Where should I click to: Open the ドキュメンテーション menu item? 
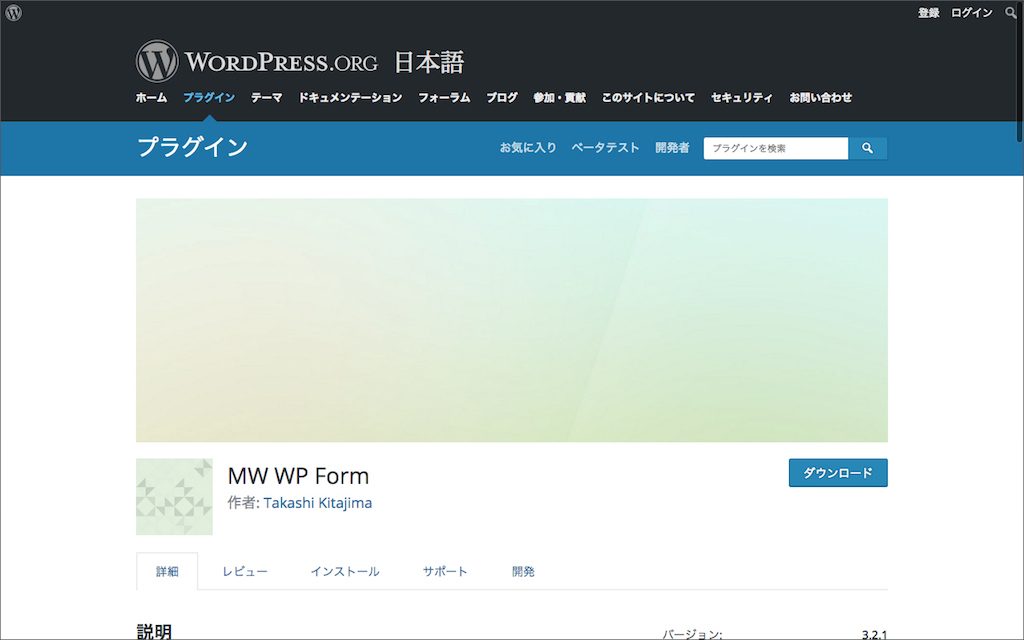coord(350,97)
